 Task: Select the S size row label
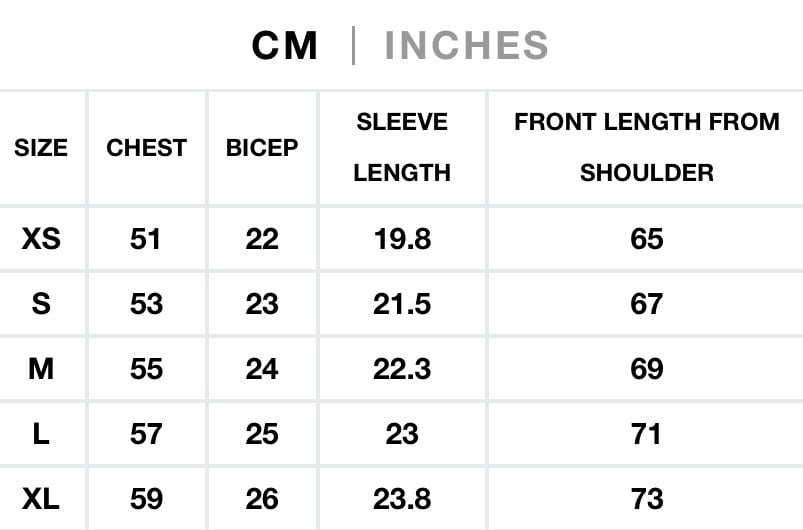point(41,303)
